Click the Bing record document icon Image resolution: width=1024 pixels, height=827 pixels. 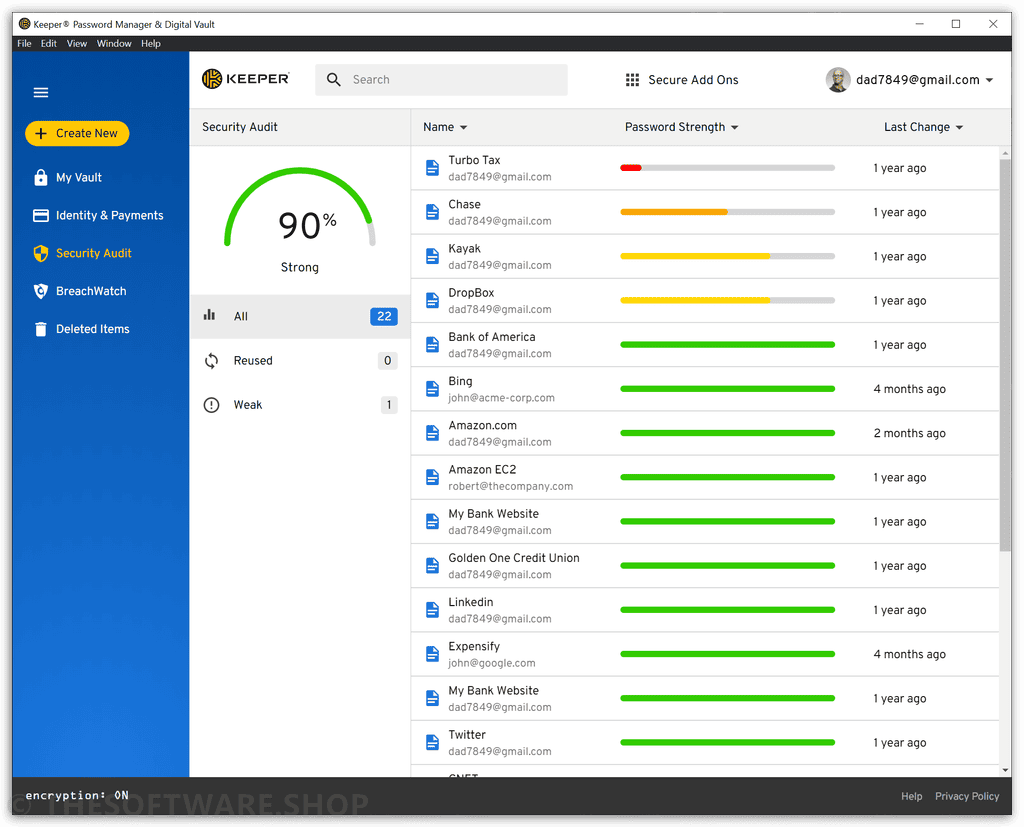tap(432, 389)
